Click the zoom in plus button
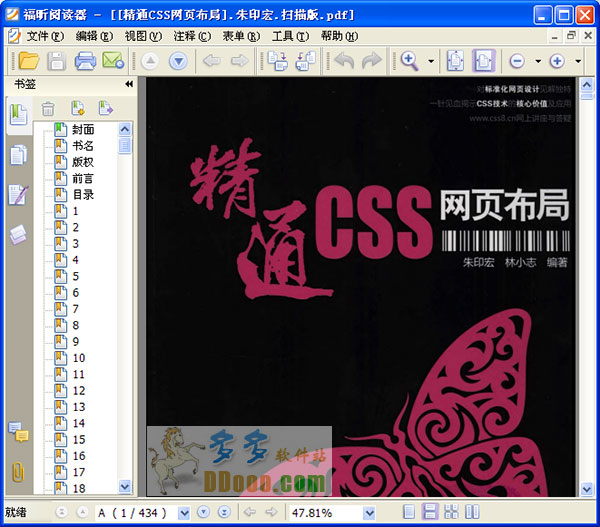Image resolution: width=600 pixels, height=527 pixels. (x=557, y=61)
